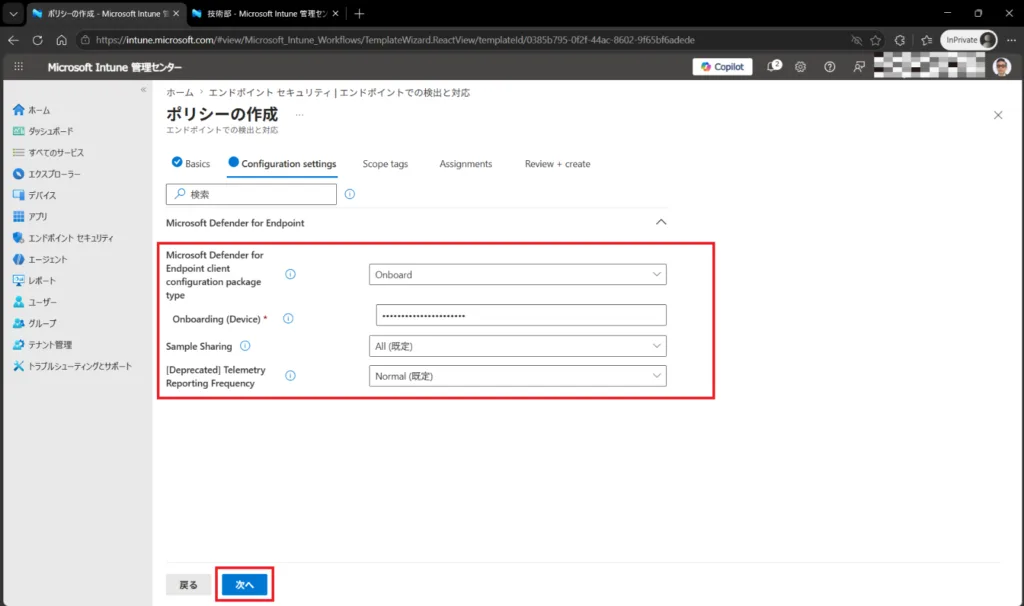Close the ポリシーの作成 browser tab
1024x606 pixels.
(176, 13)
